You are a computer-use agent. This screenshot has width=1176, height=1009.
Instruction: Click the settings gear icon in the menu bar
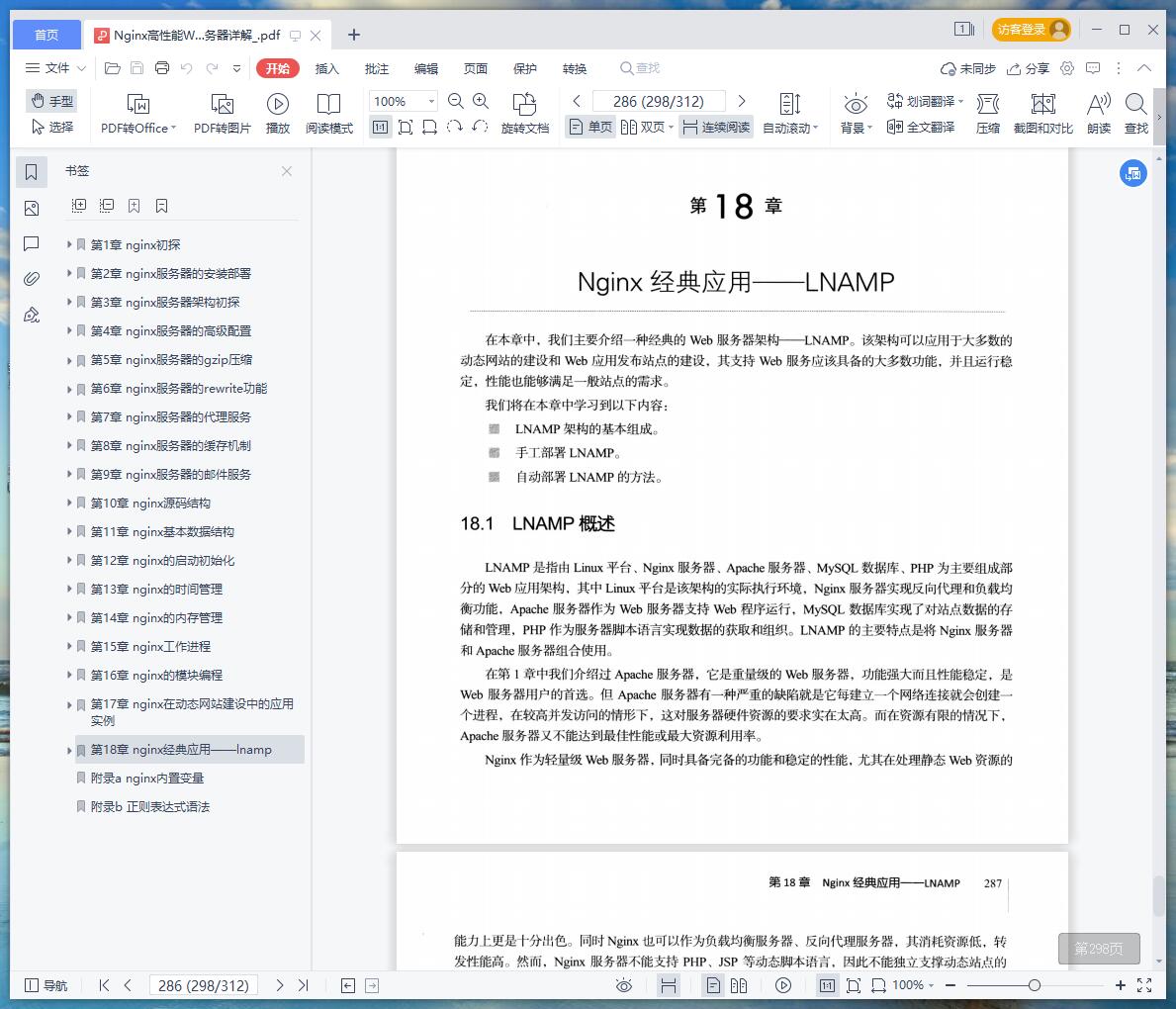(1067, 68)
